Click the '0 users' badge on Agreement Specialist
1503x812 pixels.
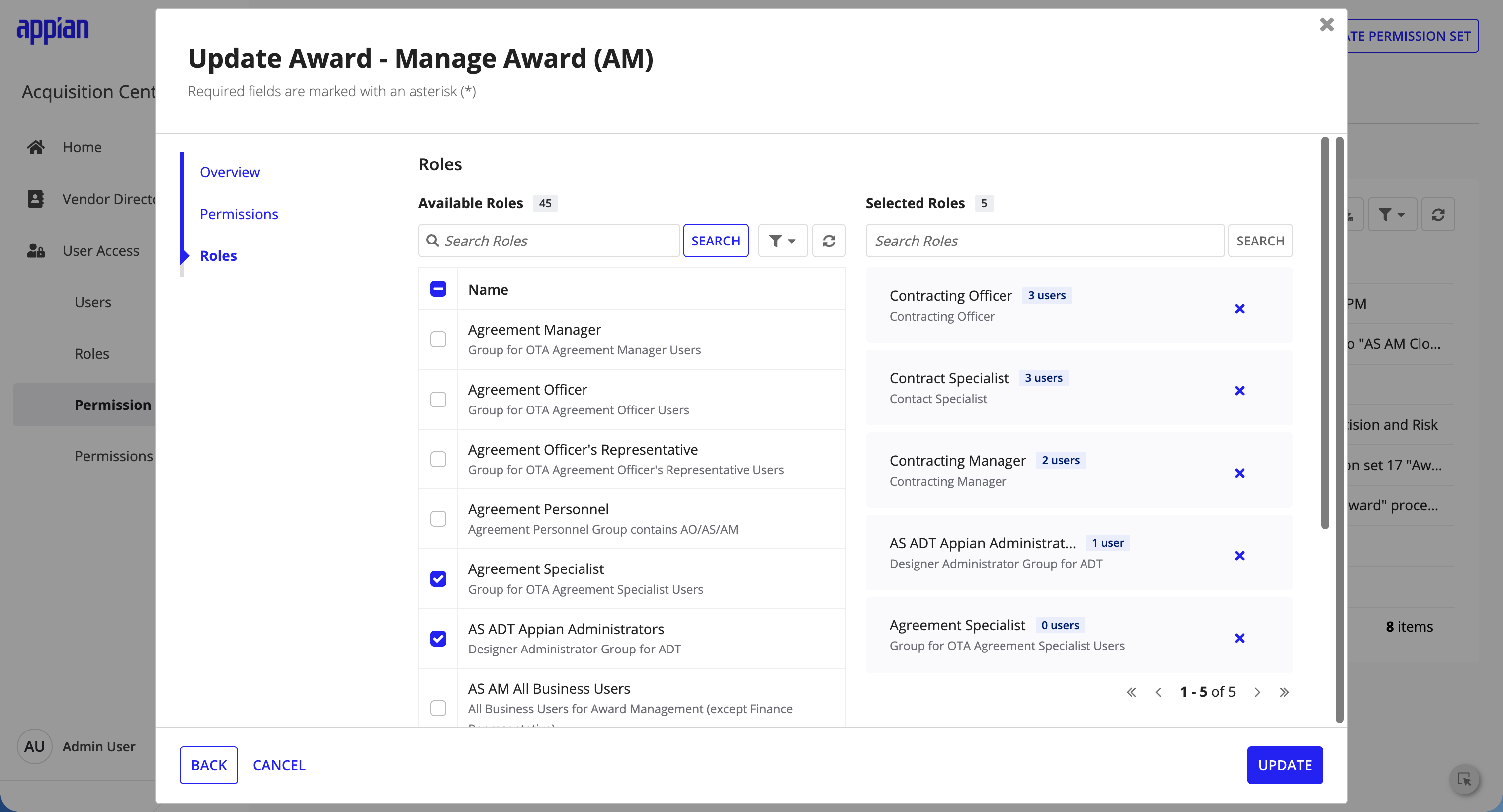point(1060,625)
